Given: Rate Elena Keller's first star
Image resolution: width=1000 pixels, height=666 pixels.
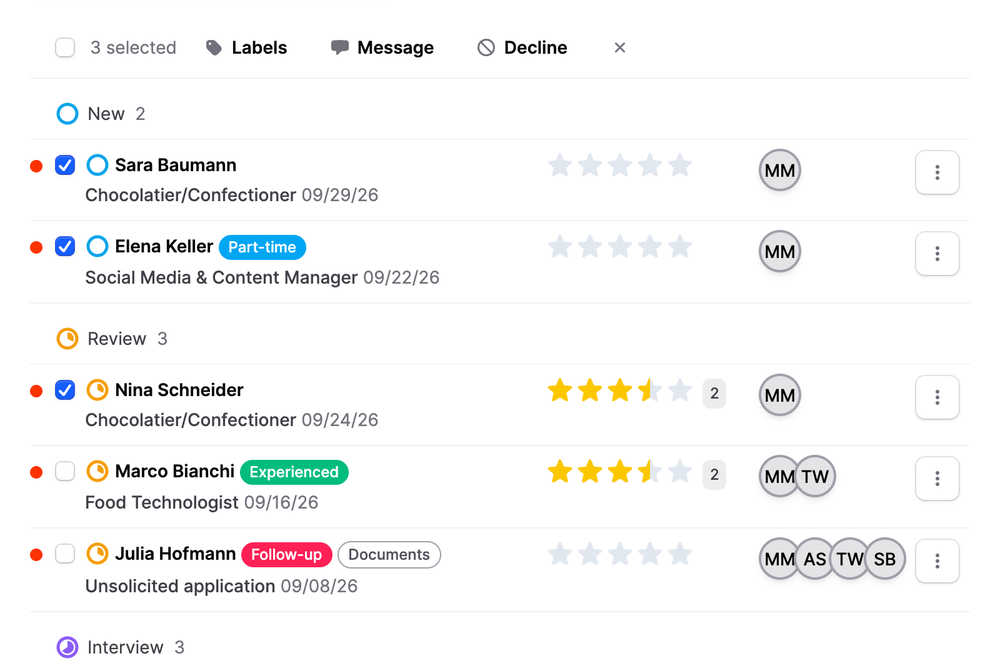Looking at the screenshot, I should tap(560, 246).
